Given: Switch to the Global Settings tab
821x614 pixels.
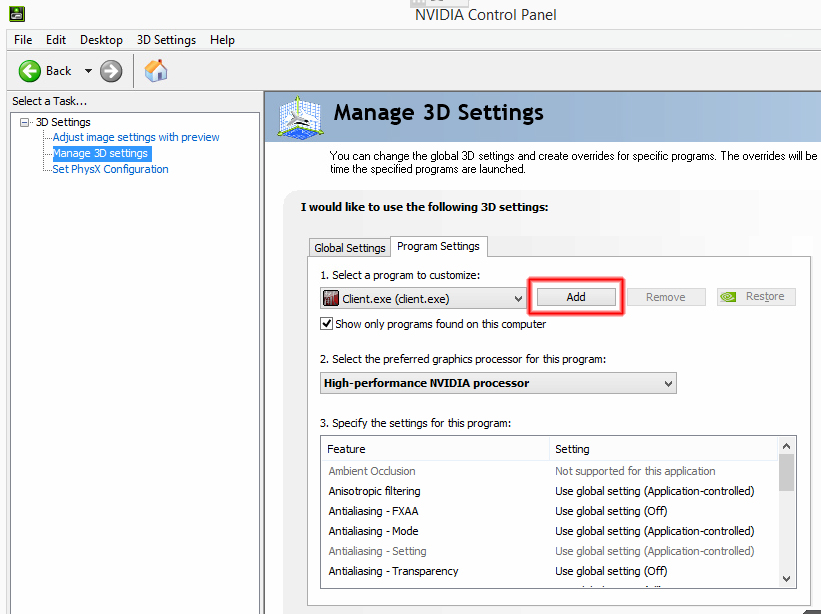Looking at the screenshot, I should tap(349, 248).
